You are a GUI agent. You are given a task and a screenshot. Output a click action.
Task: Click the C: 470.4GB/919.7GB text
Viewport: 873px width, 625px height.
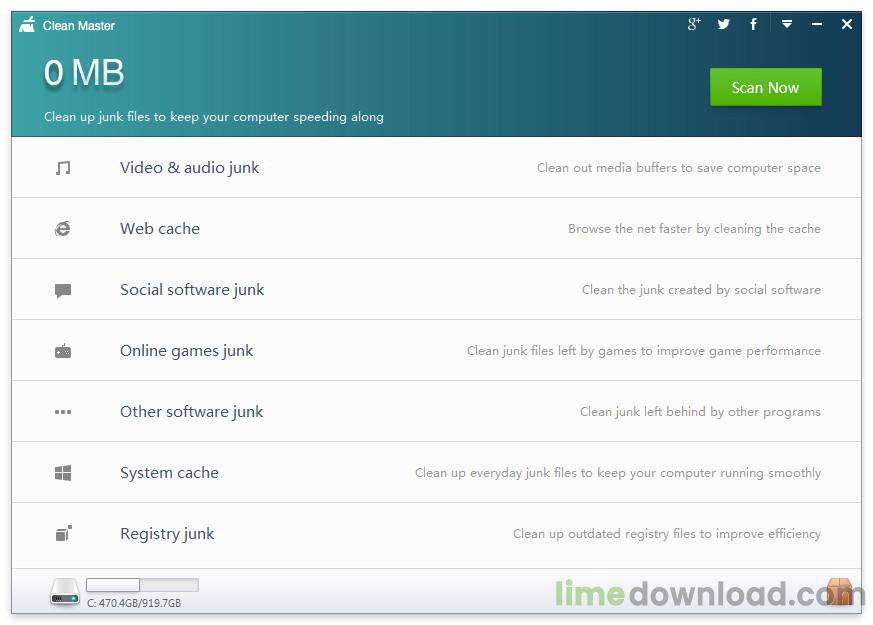coord(134,603)
